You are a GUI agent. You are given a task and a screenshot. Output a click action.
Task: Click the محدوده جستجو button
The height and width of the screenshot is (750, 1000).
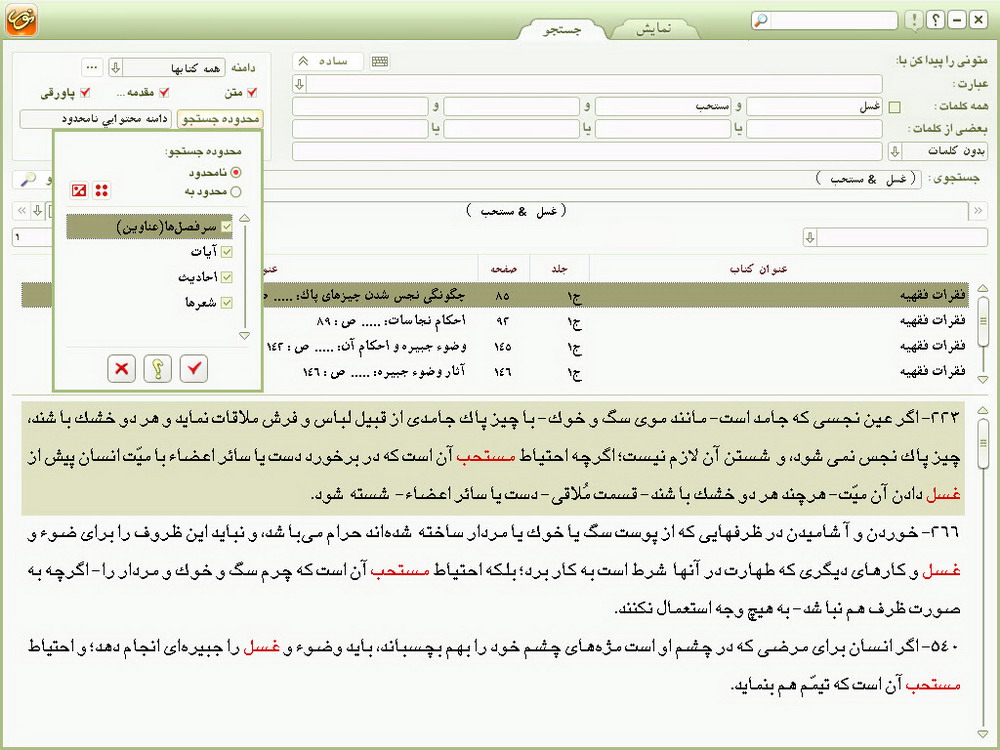220,119
